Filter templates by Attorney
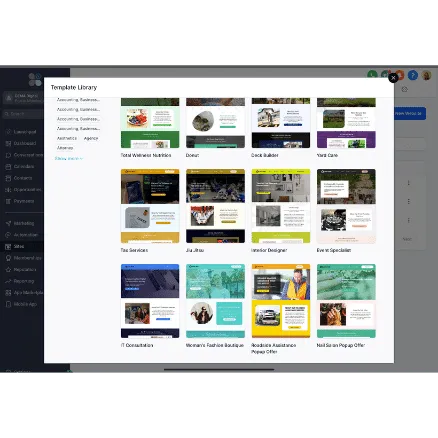This screenshot has height=438, width=438. pyautogui.click(x=65, y=148)
